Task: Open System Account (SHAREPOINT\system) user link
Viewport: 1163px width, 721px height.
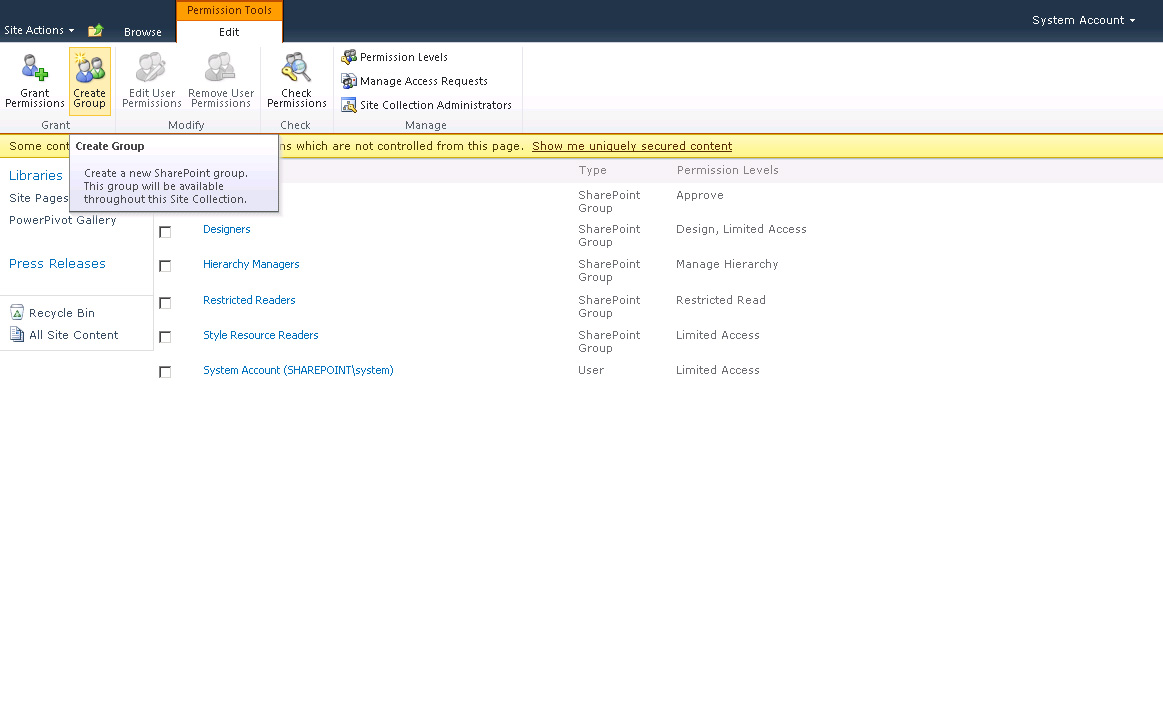Action: click(298, 370)
